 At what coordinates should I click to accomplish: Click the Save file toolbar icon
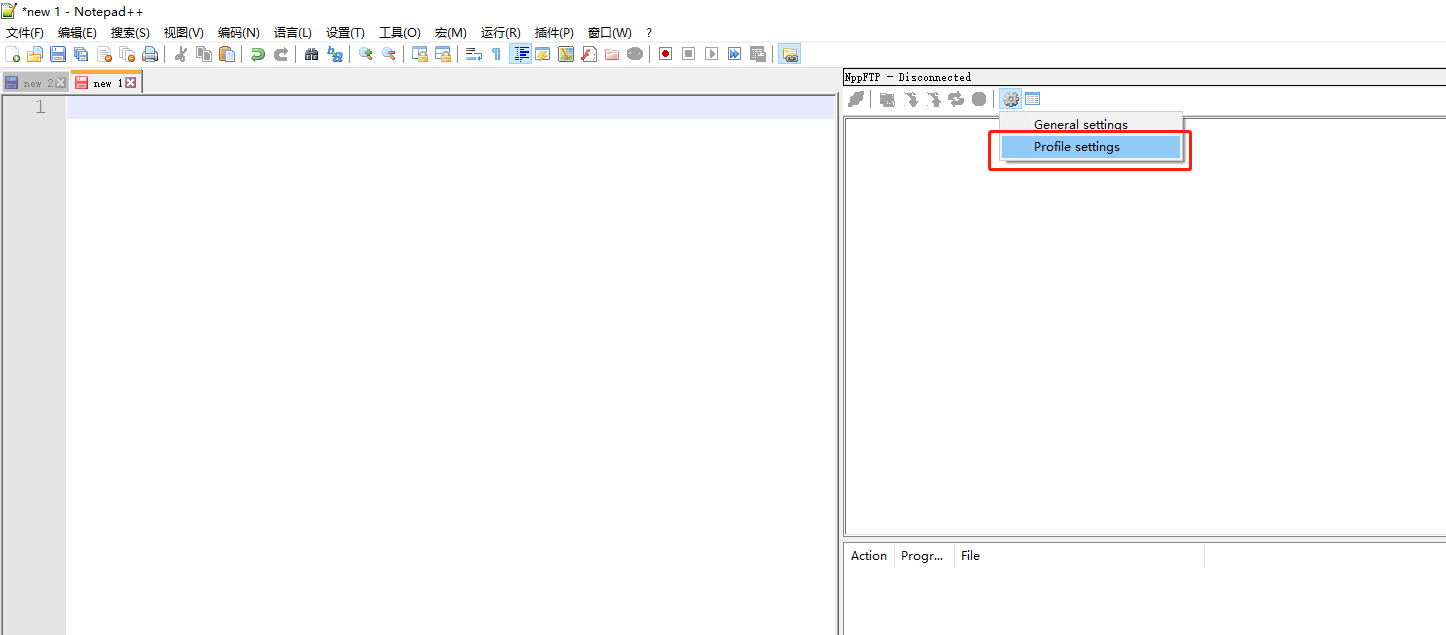pyautogui.click(x=58, y=54)
